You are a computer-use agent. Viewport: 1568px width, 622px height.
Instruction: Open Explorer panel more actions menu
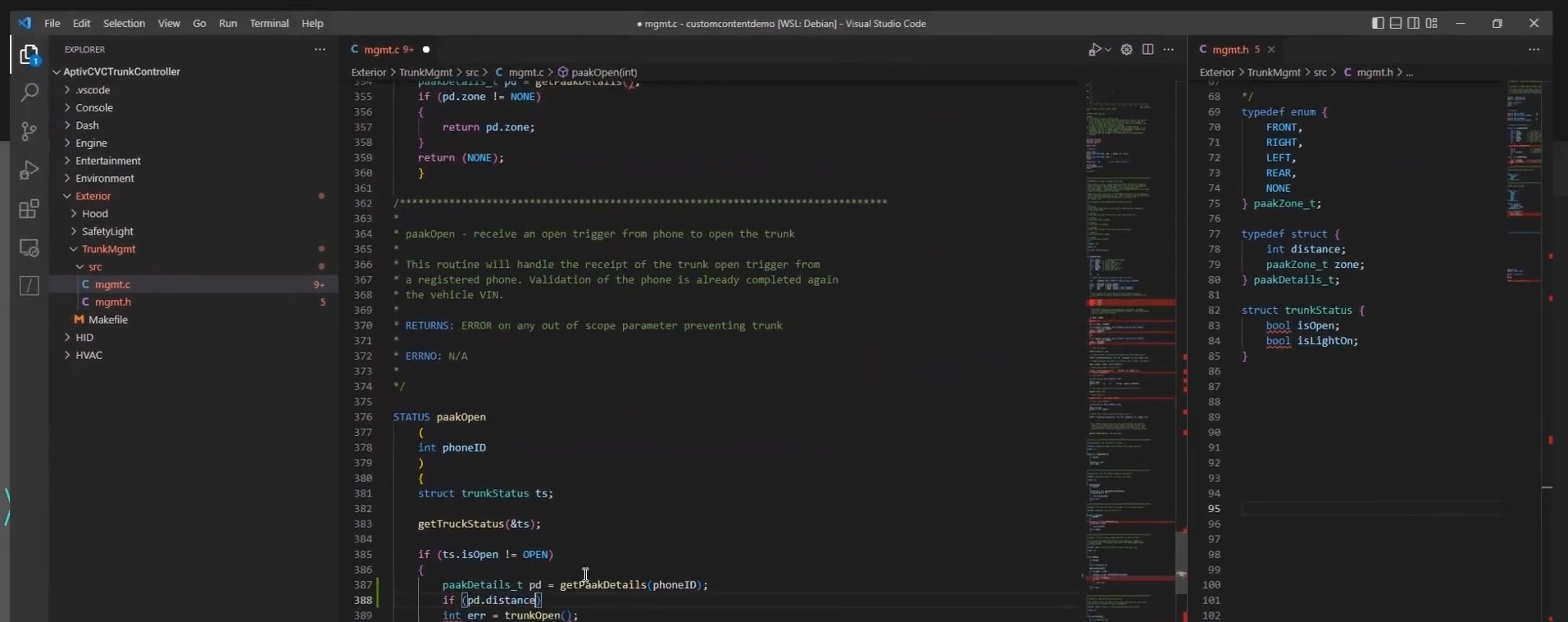tap(320, 49)
